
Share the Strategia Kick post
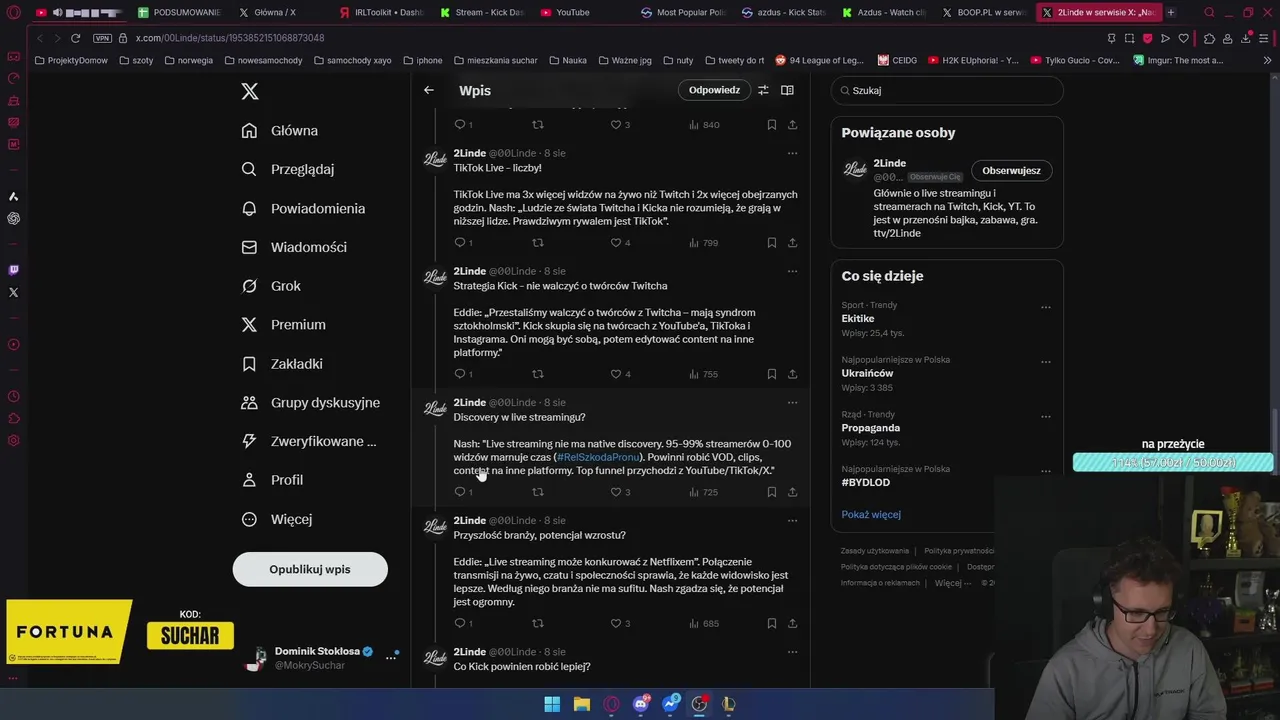click(792, 374)
